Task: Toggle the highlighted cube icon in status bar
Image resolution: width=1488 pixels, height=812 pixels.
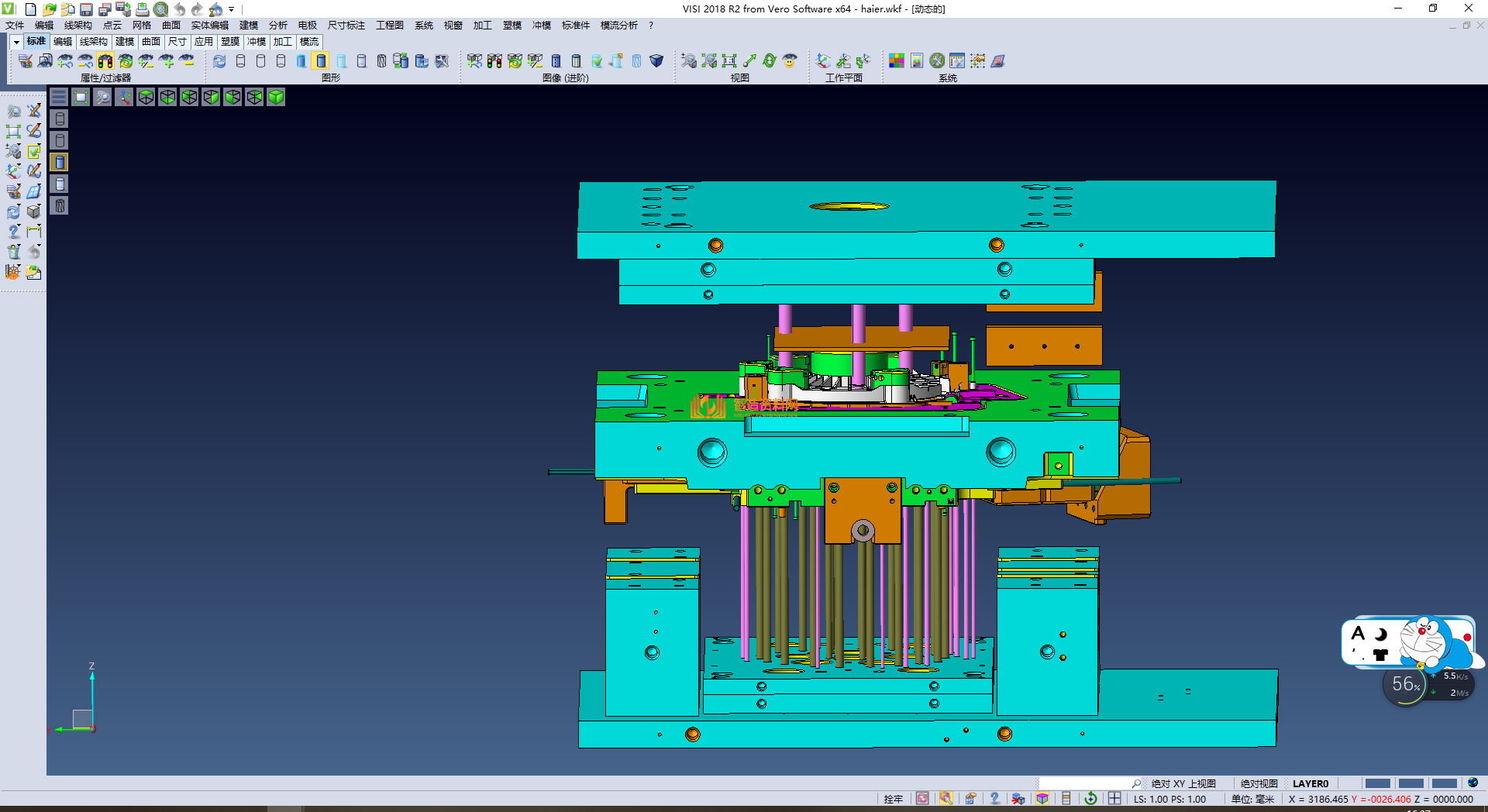Action: click(x=1042, y=799)
